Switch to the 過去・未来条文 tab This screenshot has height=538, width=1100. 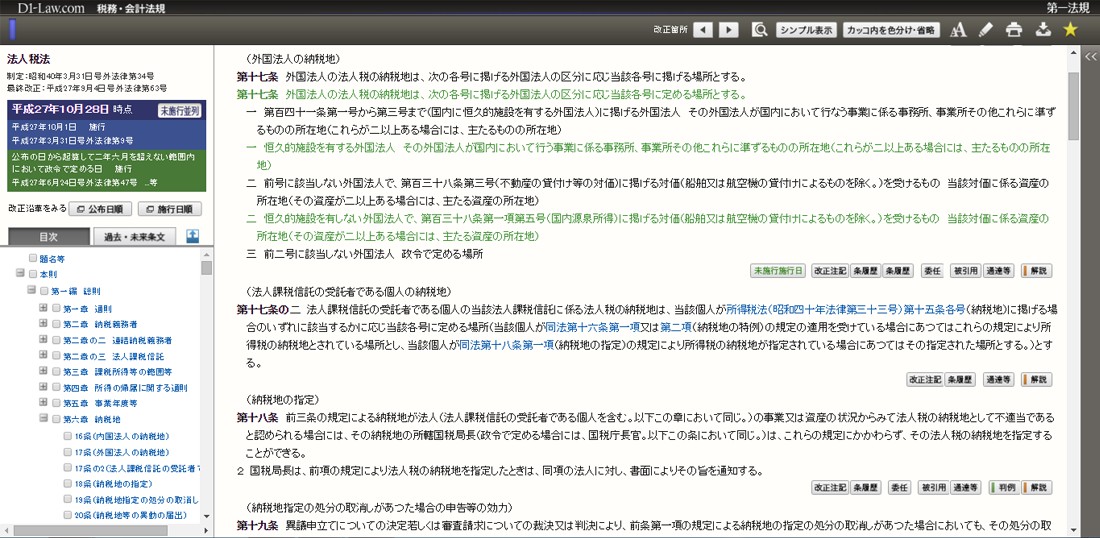134,237
